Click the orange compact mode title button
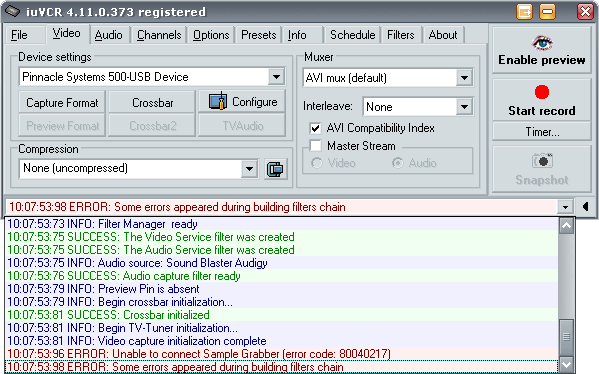 click(525, 11)
